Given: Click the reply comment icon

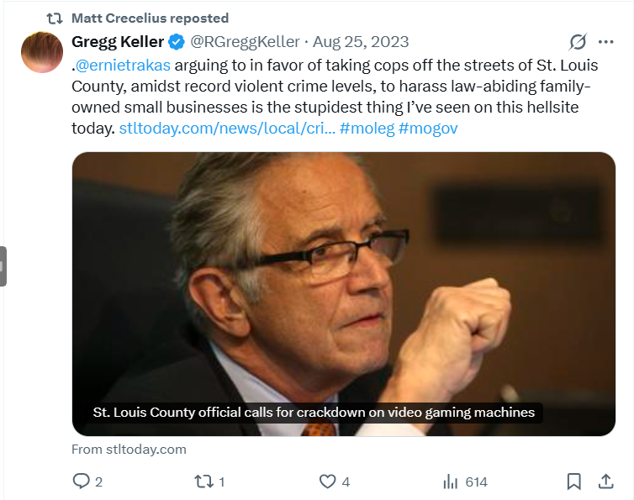Looking at the screenshot, I should tap(82, 481).
